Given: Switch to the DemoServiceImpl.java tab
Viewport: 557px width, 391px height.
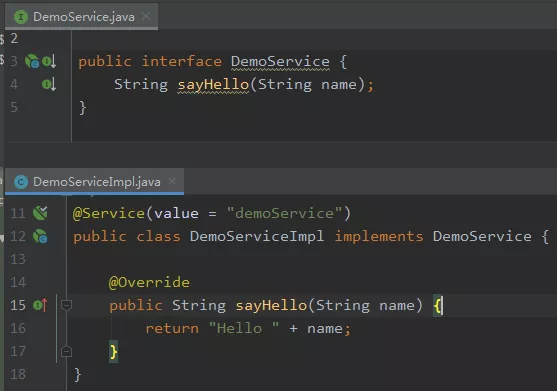Looking at the screenshot, I should pyautogui.click(x=94, y=182).
